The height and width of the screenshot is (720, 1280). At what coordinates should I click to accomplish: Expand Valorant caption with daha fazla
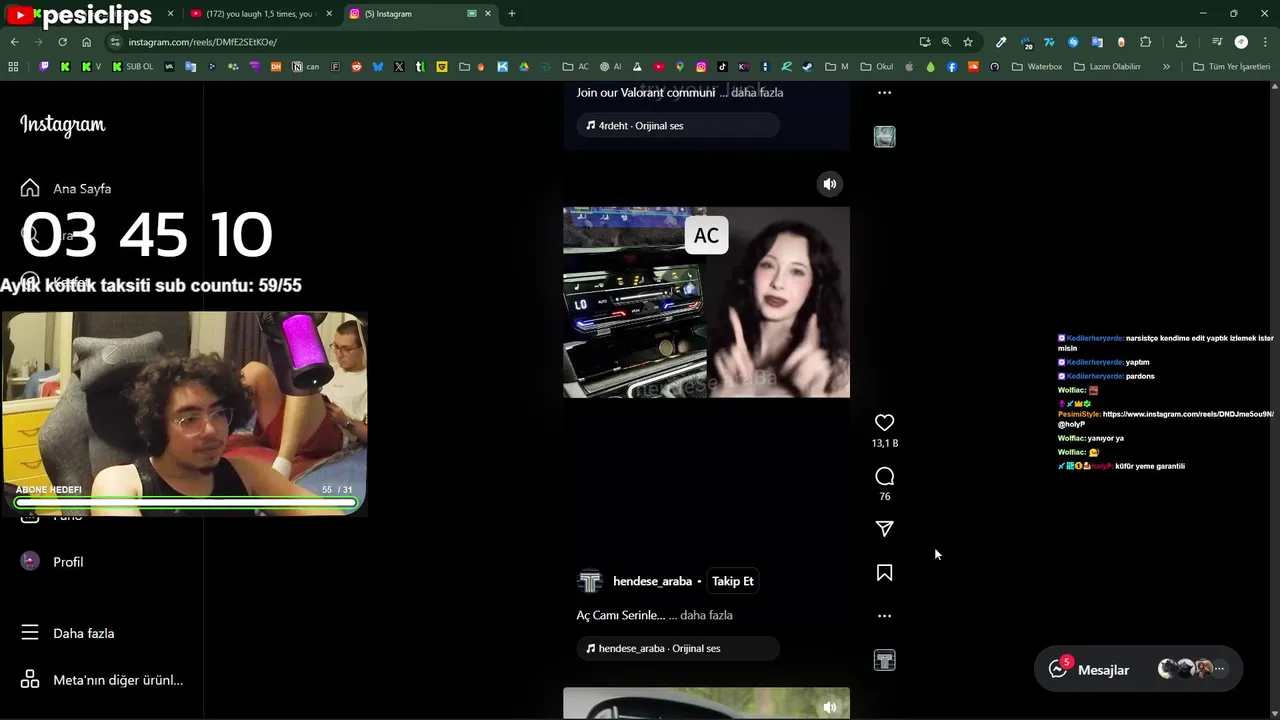757,92
